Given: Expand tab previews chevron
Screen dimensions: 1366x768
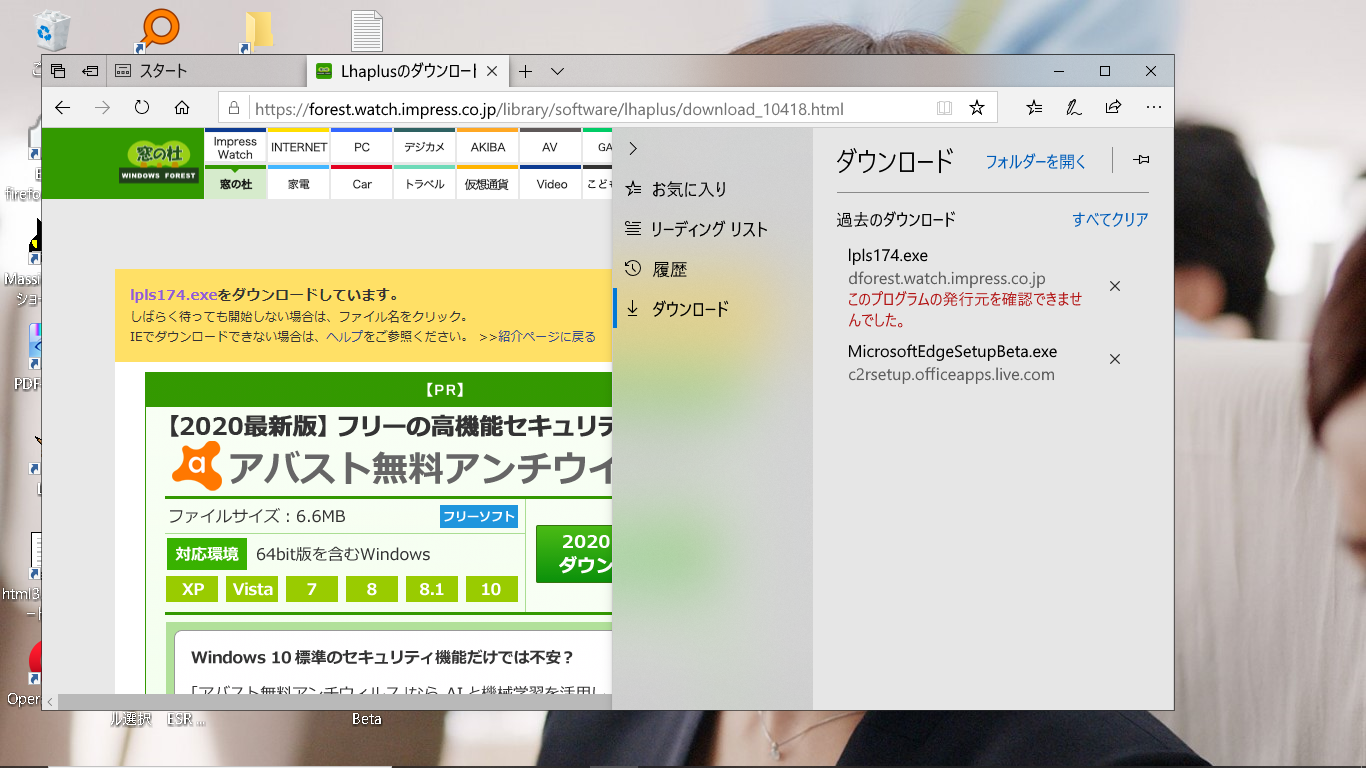Looking at the screenshot, I should 558,71.
